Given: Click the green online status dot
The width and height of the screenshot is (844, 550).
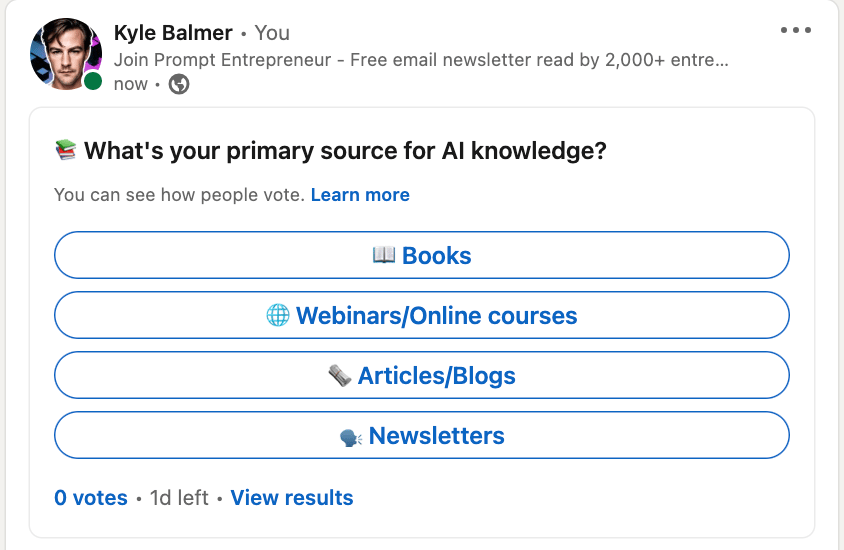Looking at the screenshot, I should [93, 81].
